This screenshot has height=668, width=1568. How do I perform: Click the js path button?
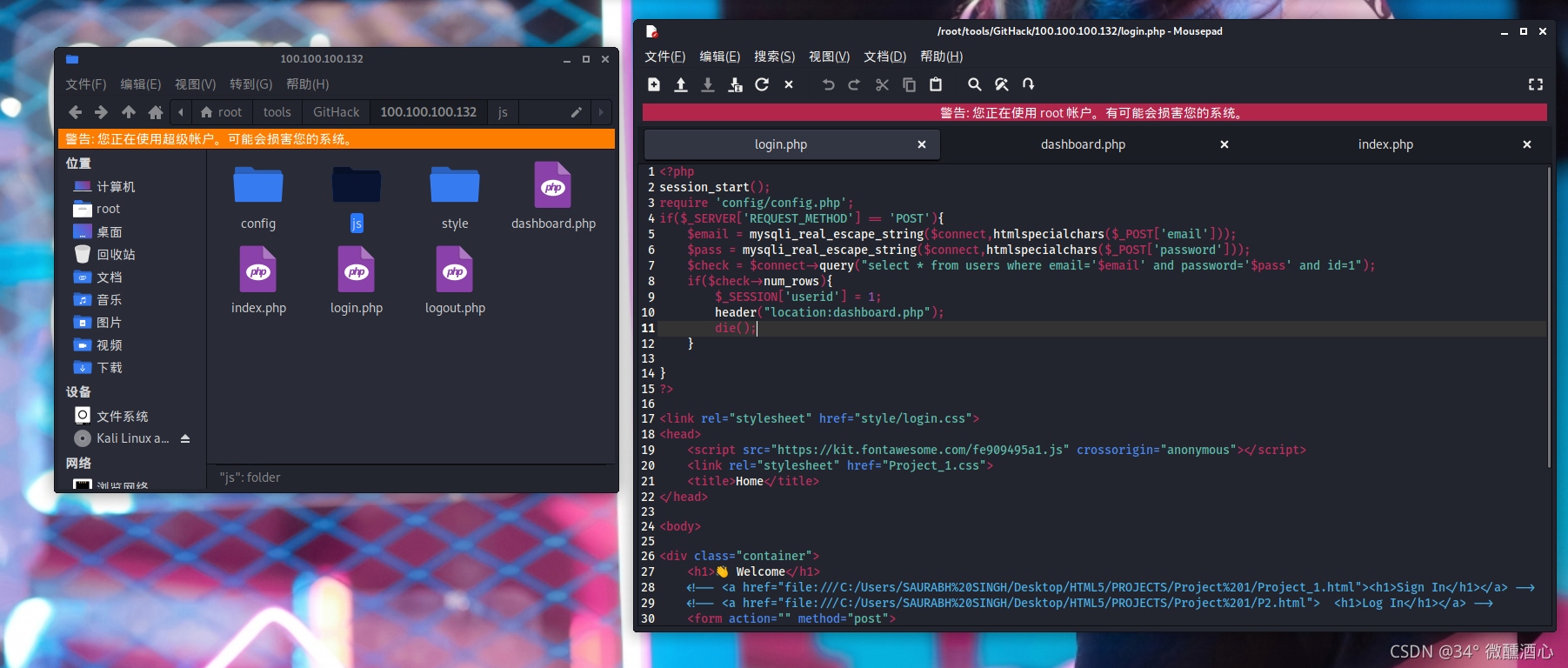click(503, 112)
